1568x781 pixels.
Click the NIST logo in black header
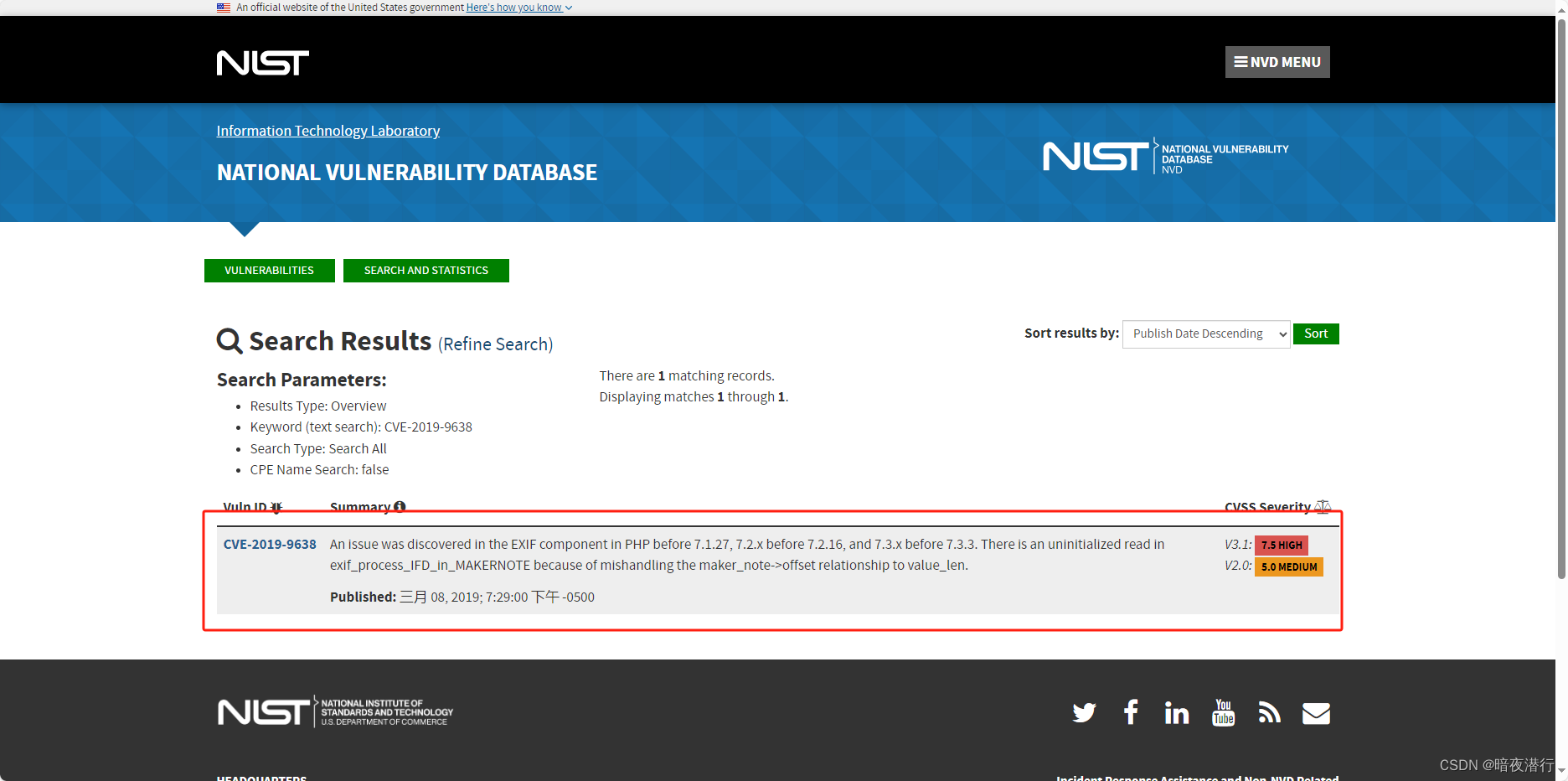(263, 63)
